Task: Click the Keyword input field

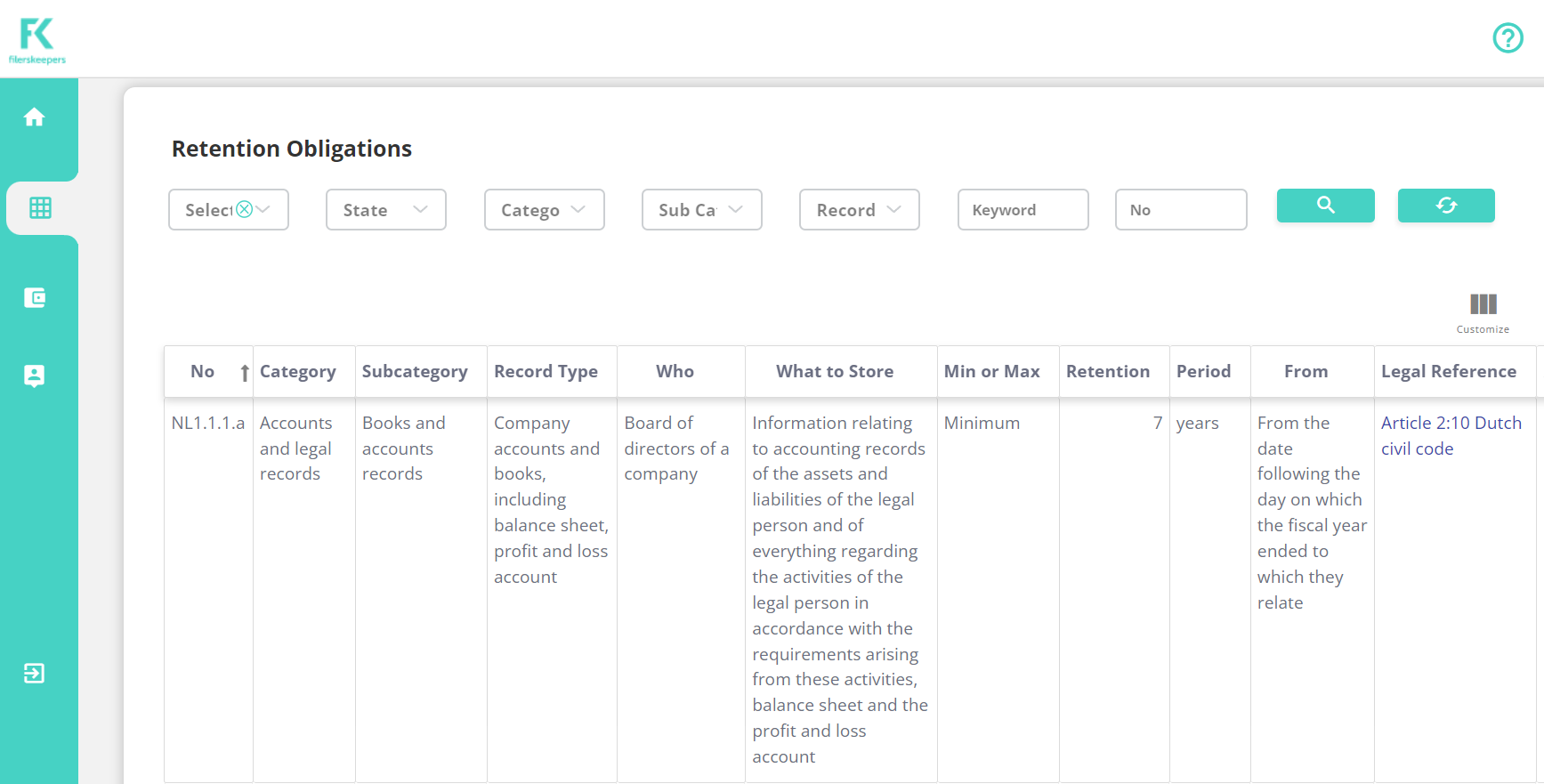Action: 1023,210
